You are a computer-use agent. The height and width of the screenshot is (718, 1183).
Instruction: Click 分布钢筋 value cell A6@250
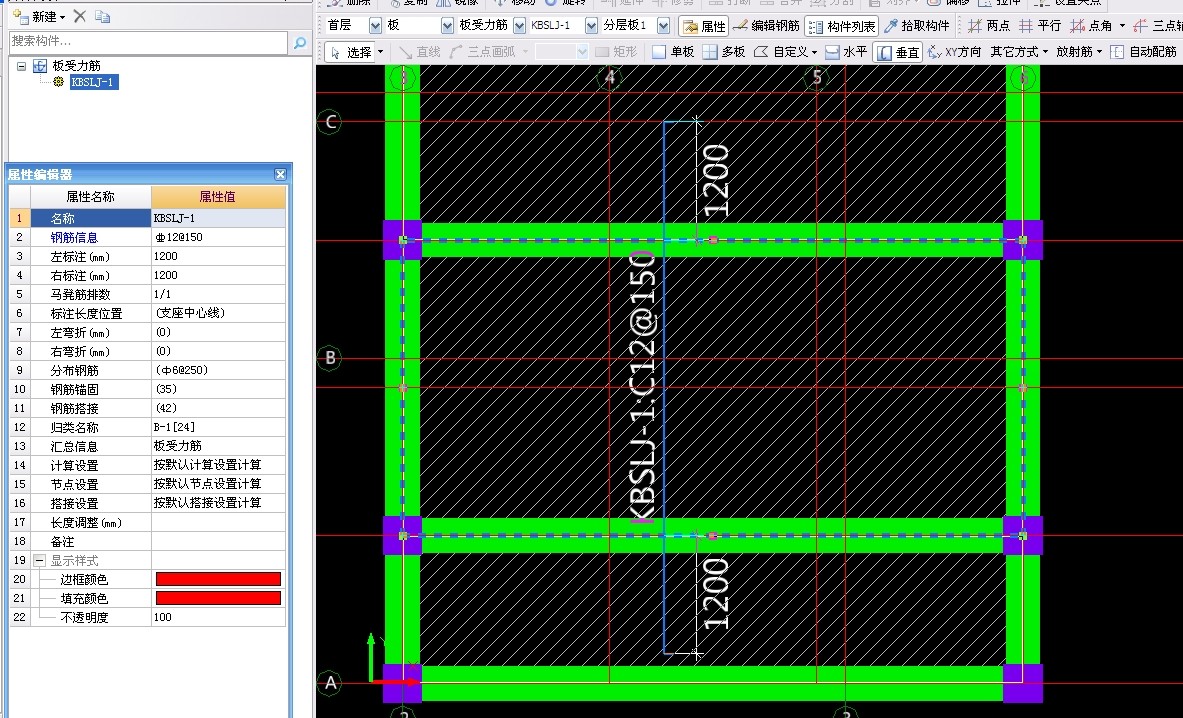[x=219, y=370]
